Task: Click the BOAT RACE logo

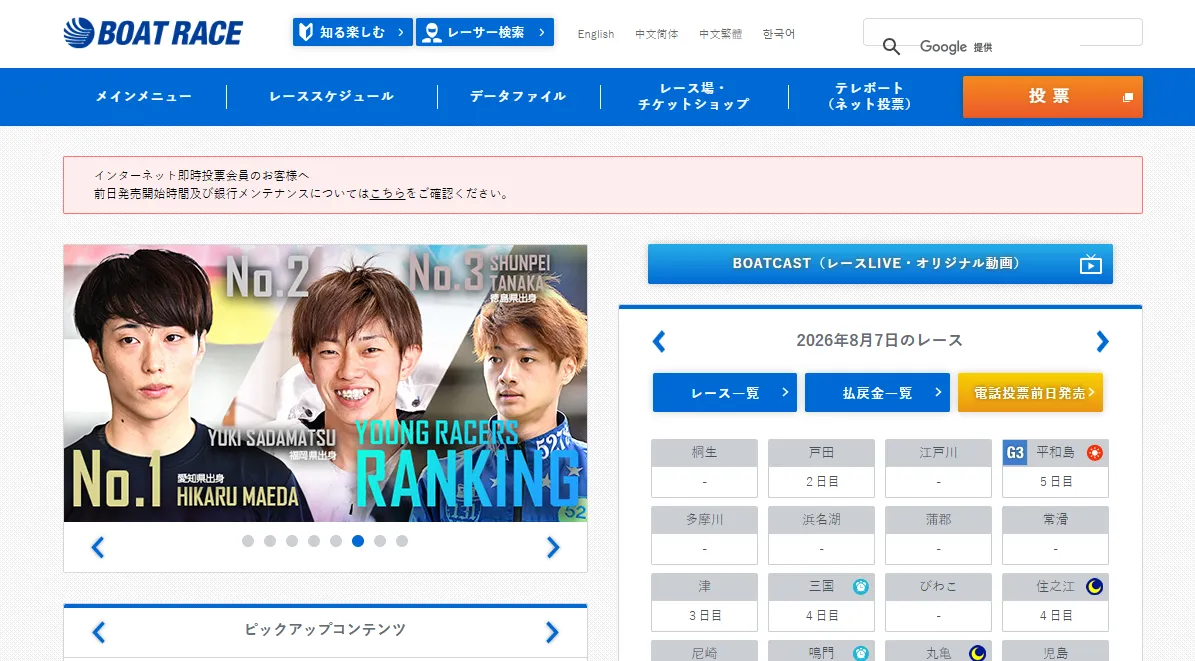Action: 153,33
